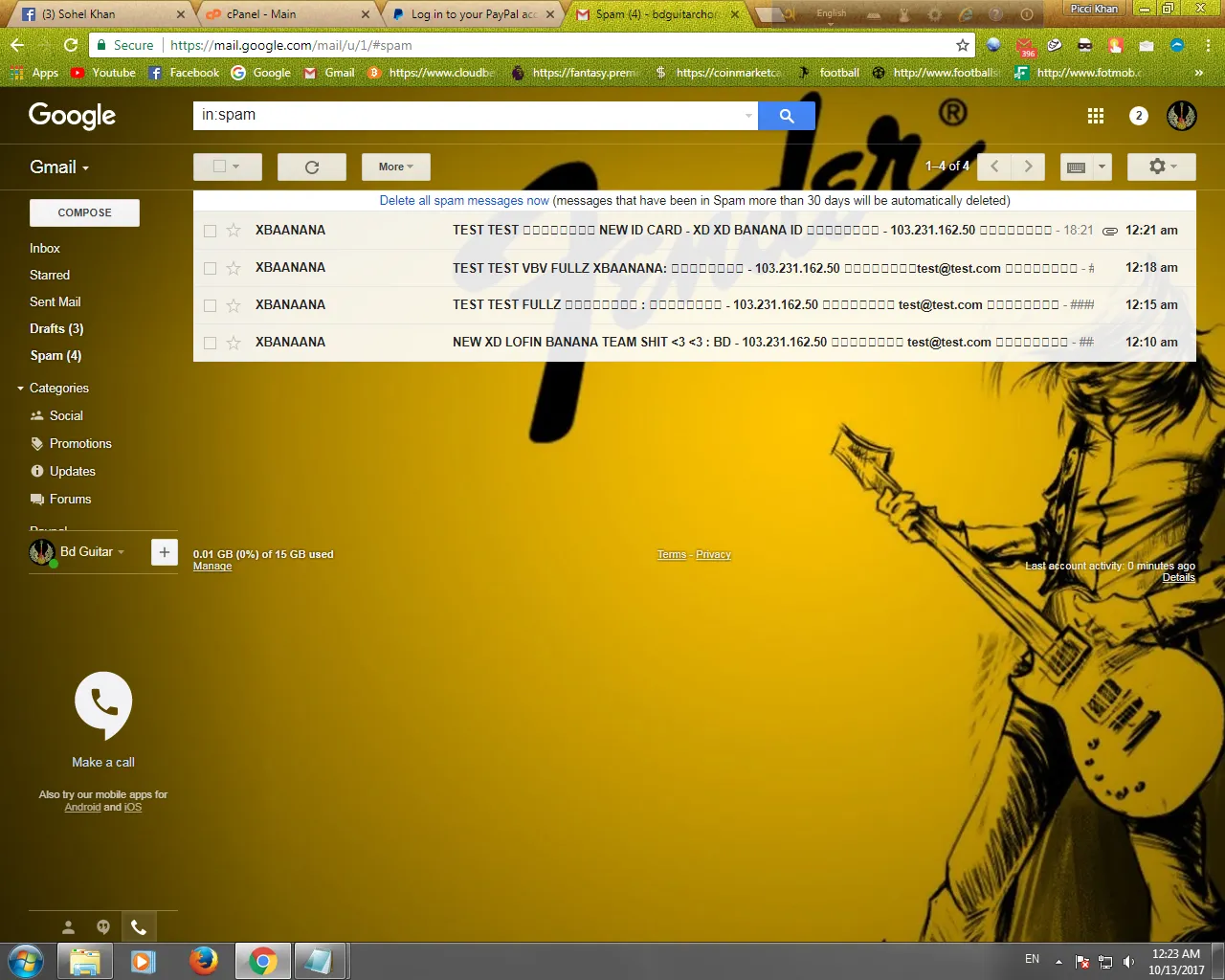Switch to Hangouts contacts tab
This screenshot has width=1225, height=980.
(x=68, y=927)
